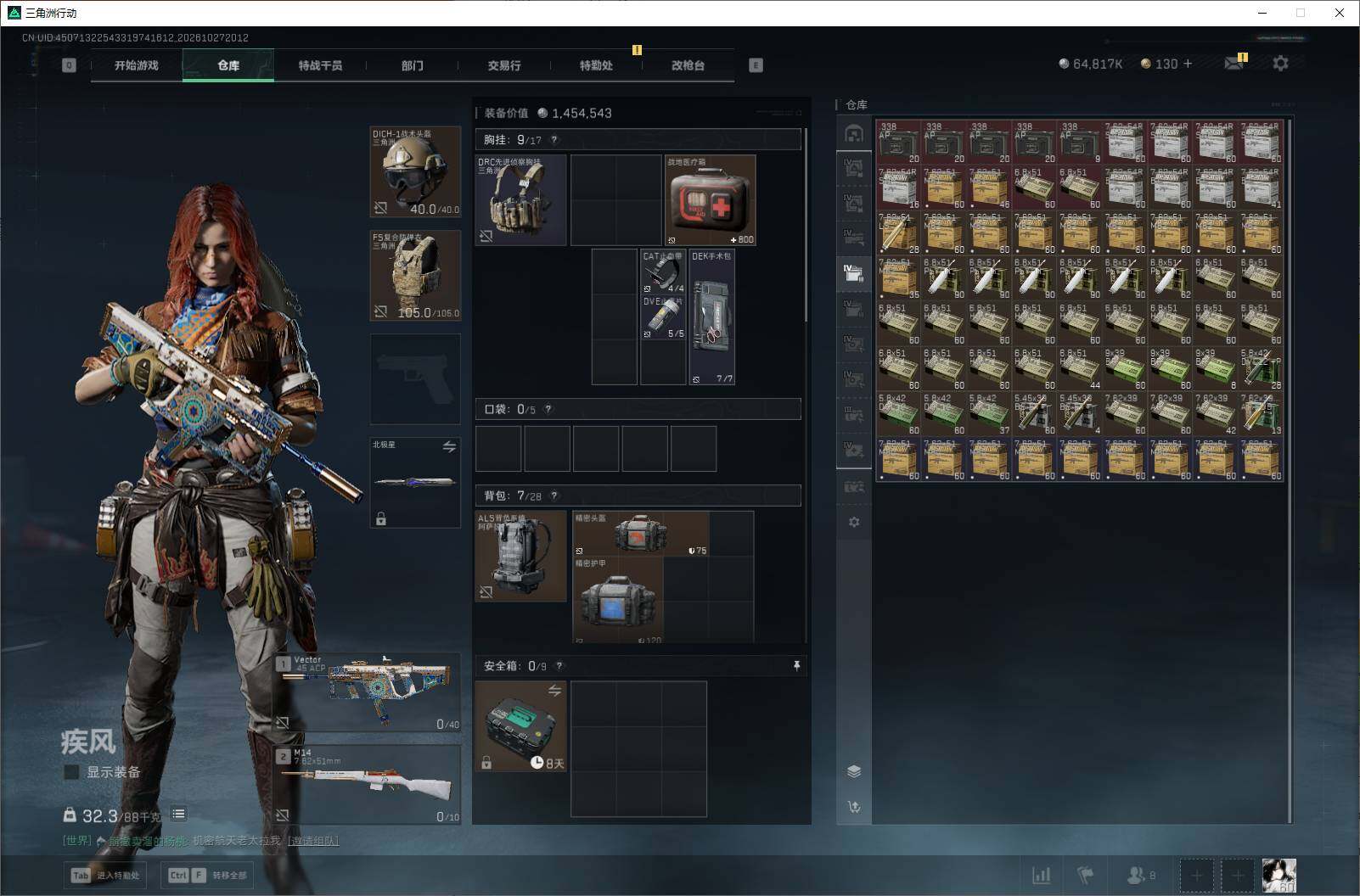Toggle the swap arrows on safe box
1360x896 pixels.
coord(554,691)
